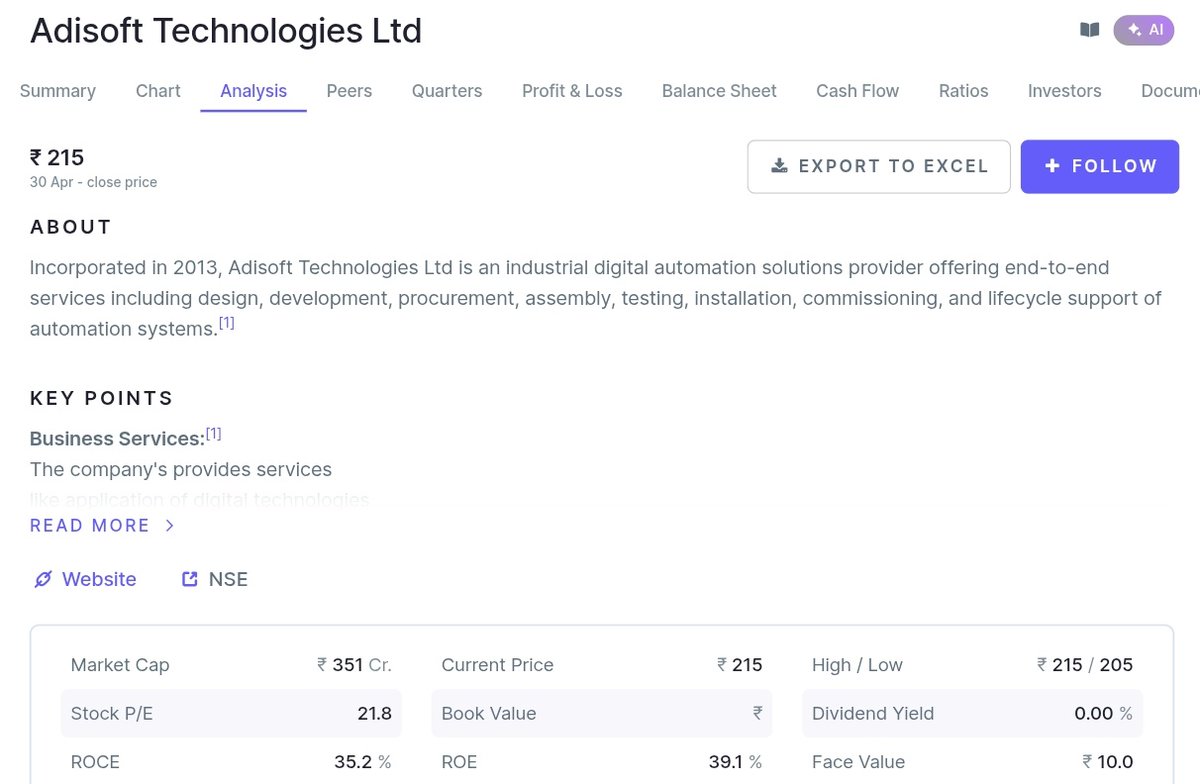Screen dimensions: 1200x784
Task: Click the NSE external link icon
Action: click(190, 579)
